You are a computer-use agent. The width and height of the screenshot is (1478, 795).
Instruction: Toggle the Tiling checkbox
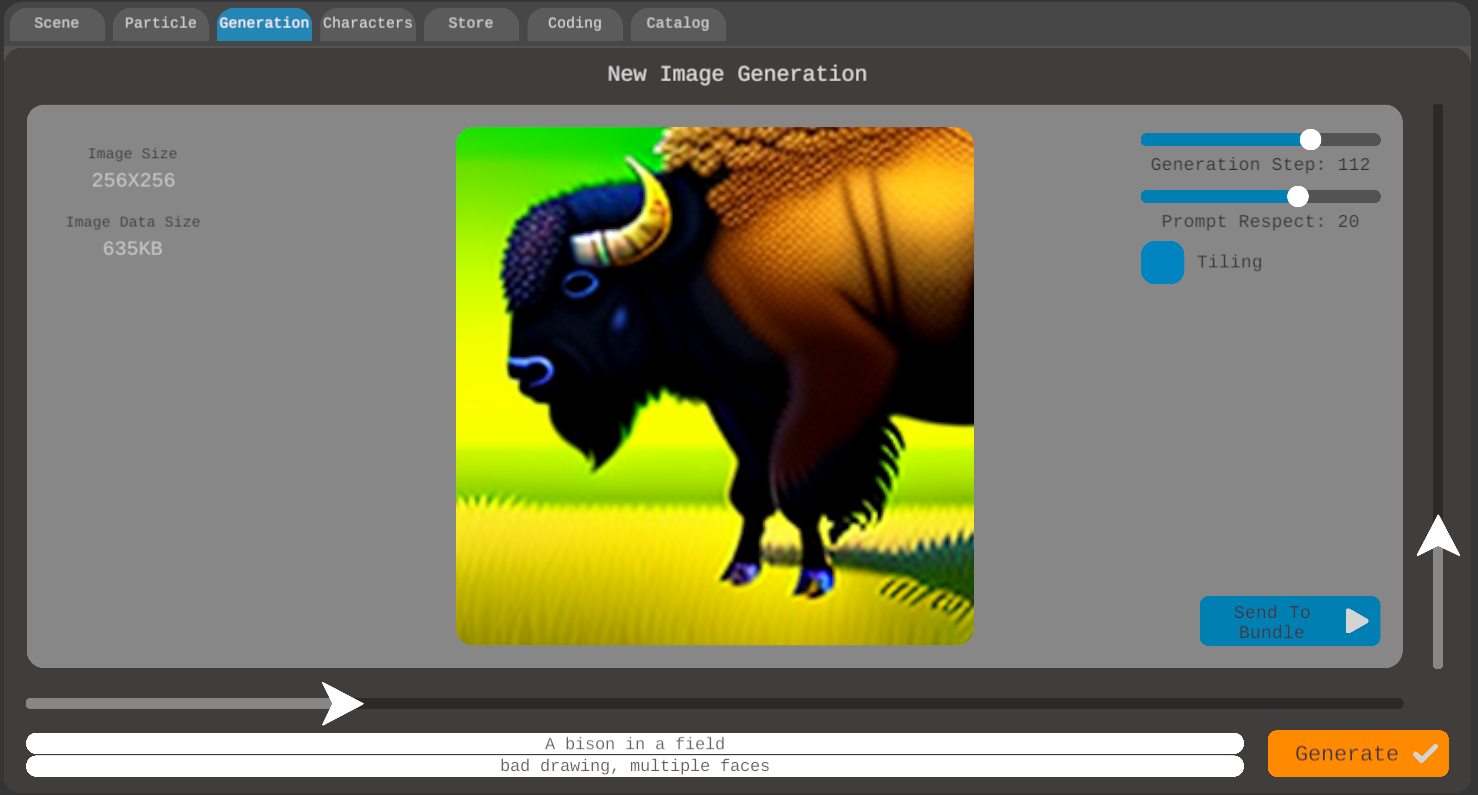point(1162,262)
